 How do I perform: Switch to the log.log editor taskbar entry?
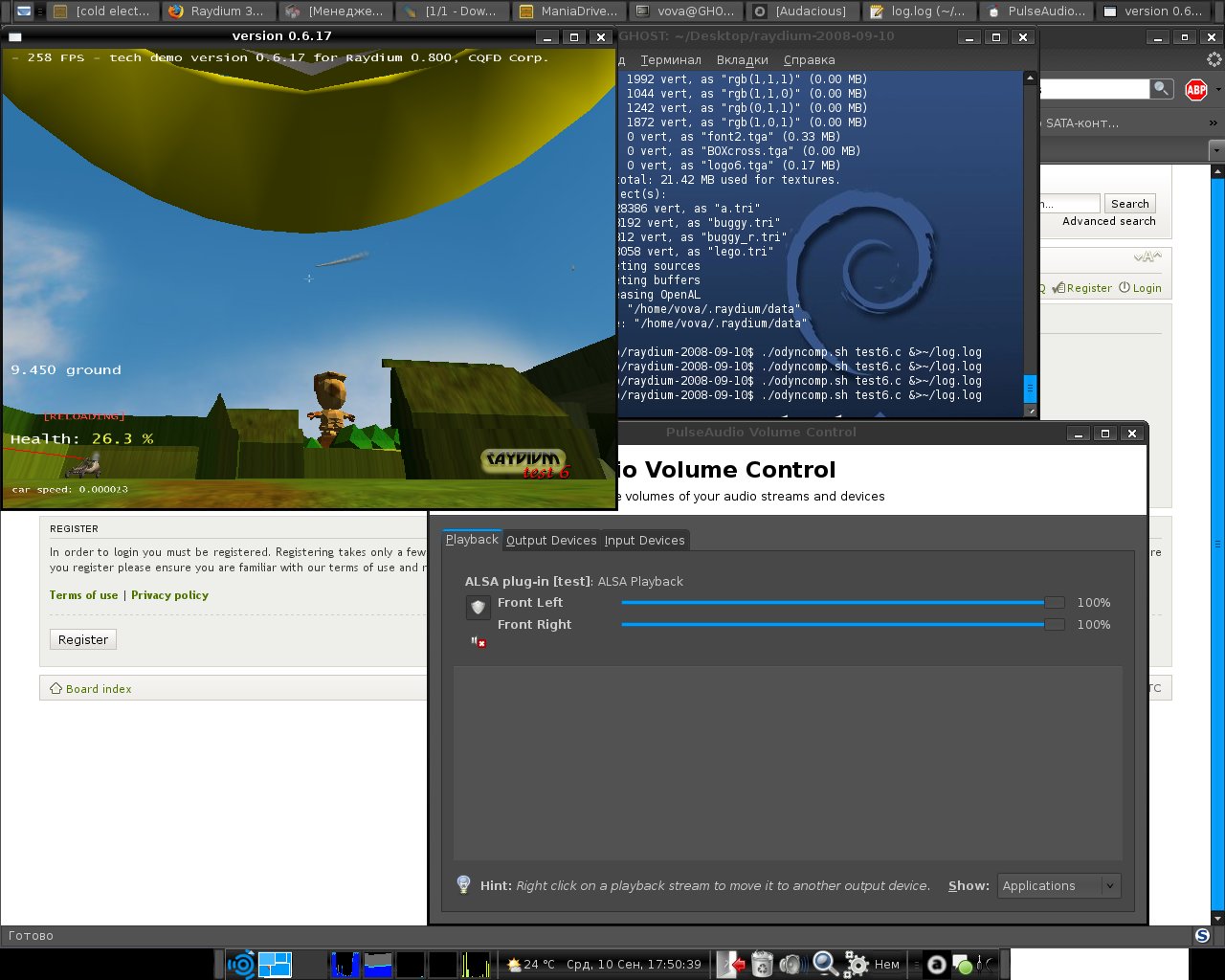pyautogui.click(x=920, y=11)
